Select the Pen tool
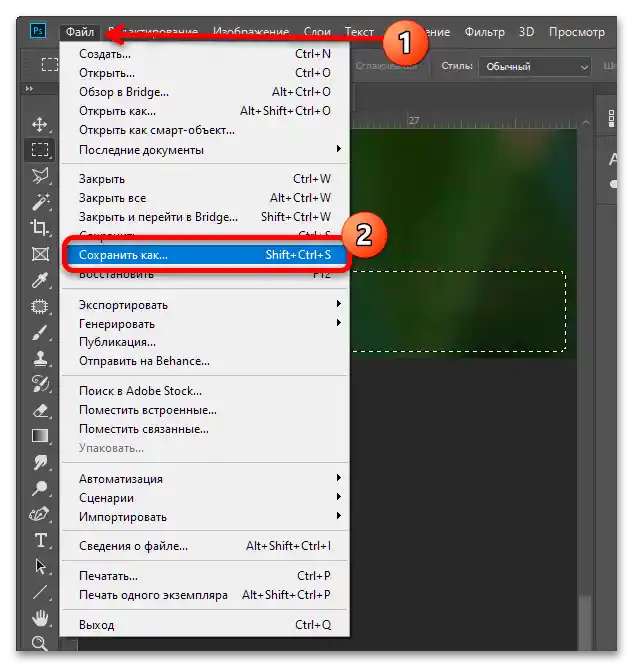This screenshot has width=633, height=667. 40,514
